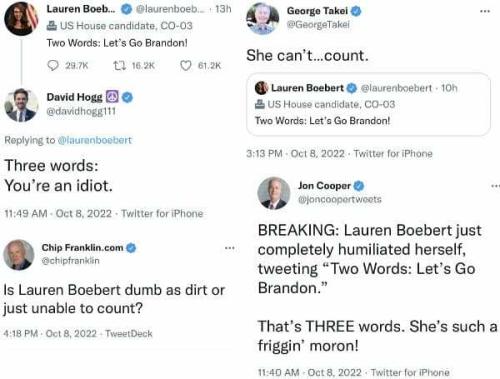The width and height of the screenshot is (500, 379).
Task: Click George Takei's verified checkmark
Action: (356, 11)
